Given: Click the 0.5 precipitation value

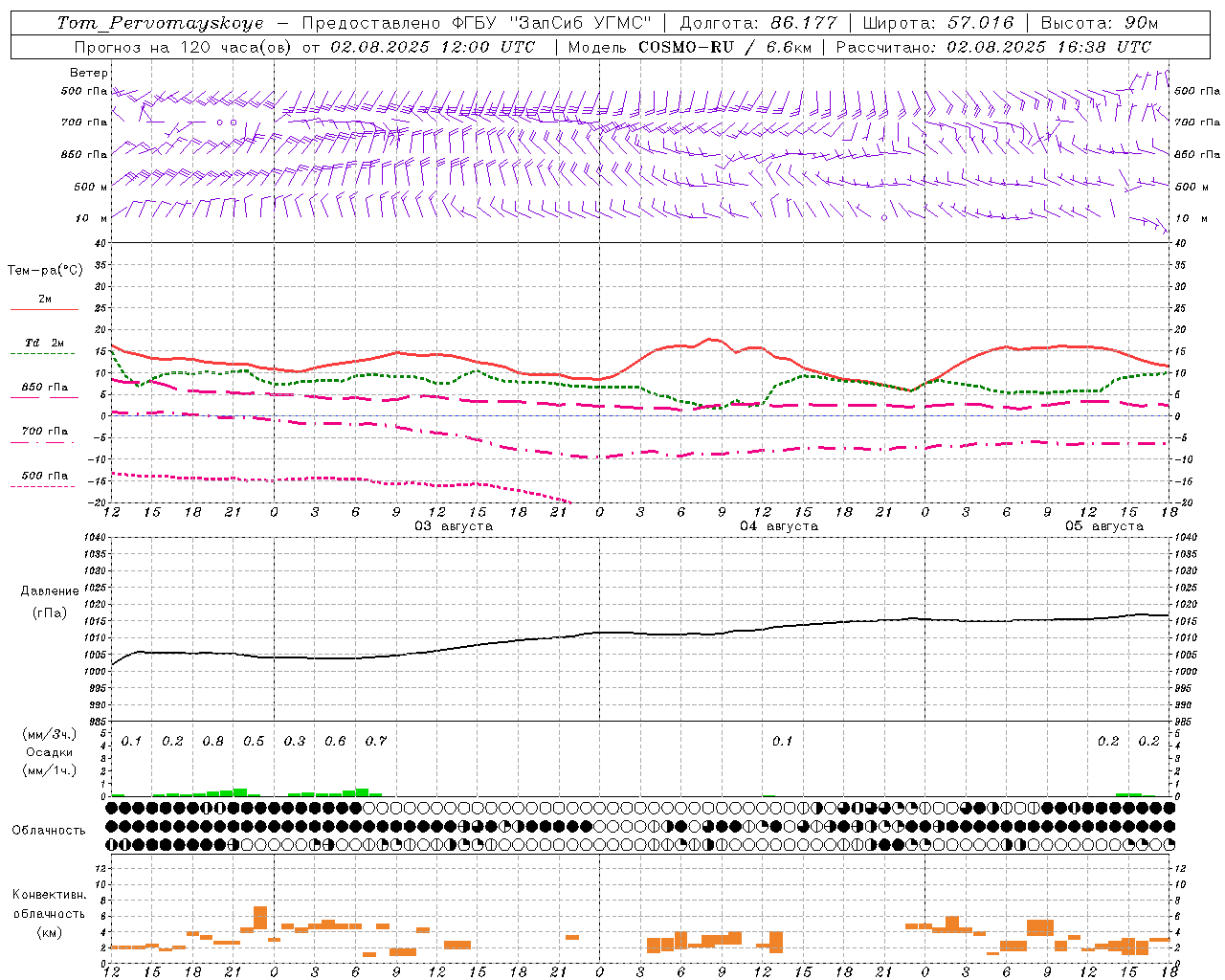Looking at the screenshot, I should pyautogui.click(x=254, y=742).
